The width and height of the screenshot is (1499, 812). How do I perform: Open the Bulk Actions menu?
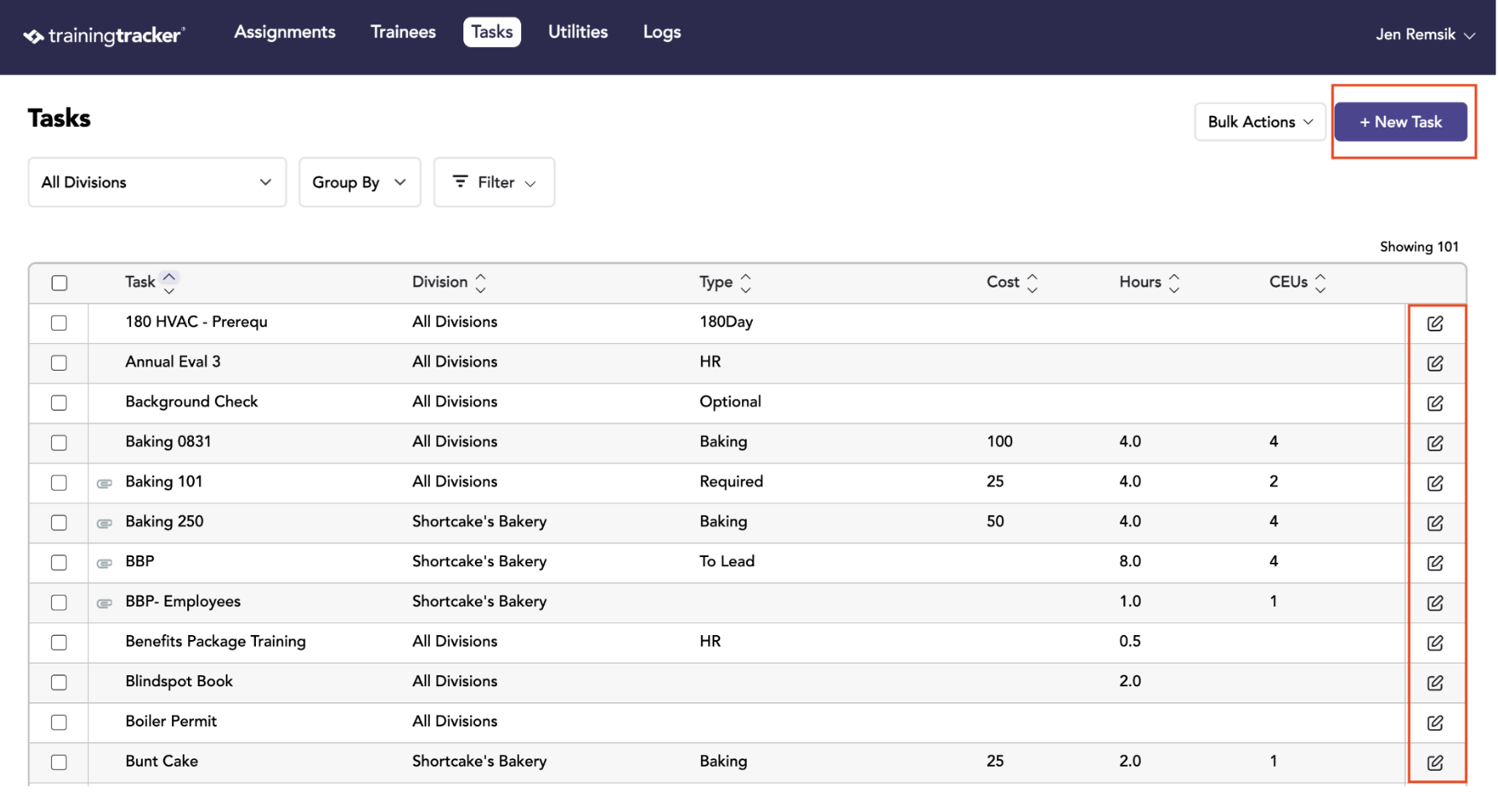coord(1260,122)
